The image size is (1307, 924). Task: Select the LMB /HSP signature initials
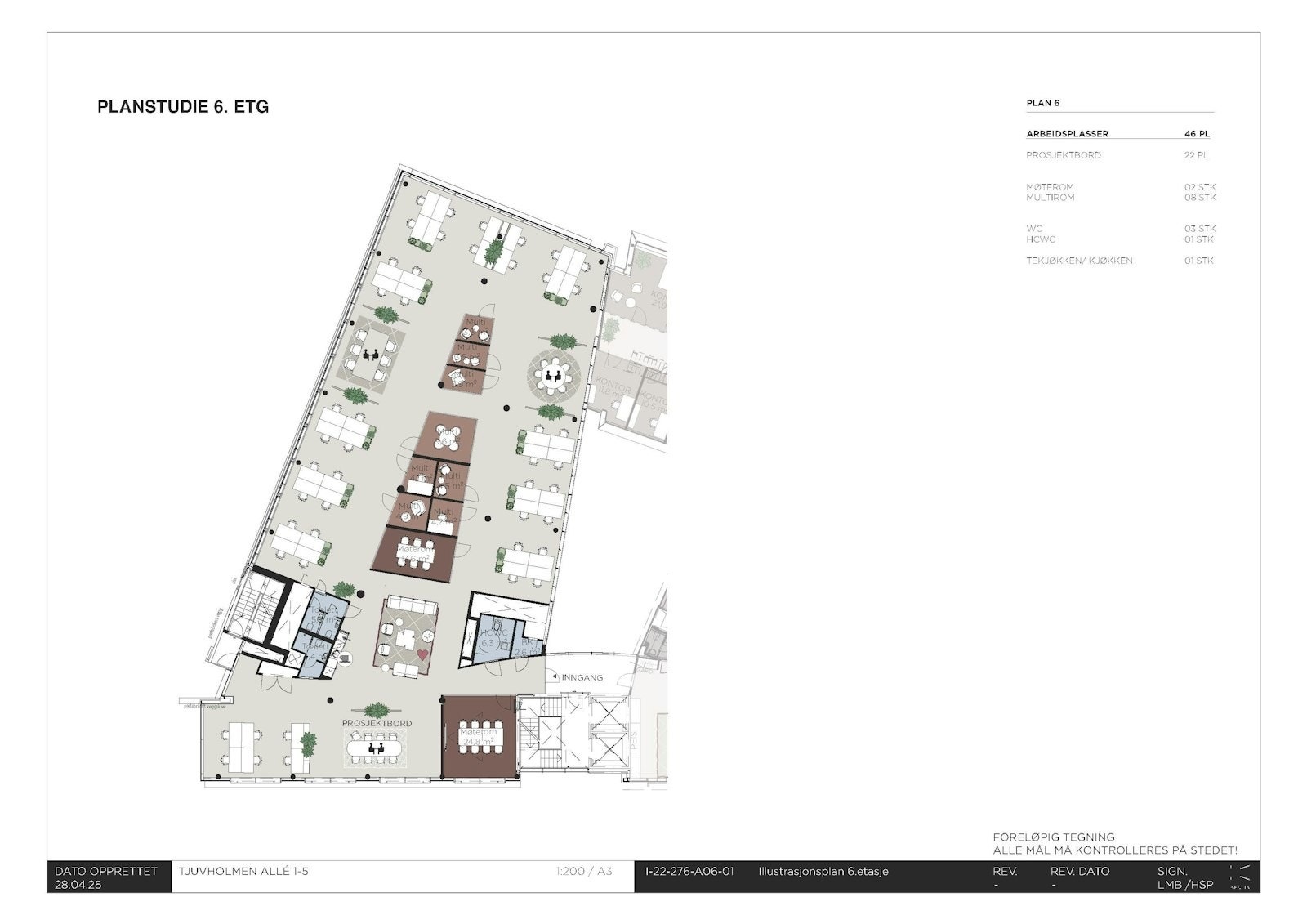pyautogui.click(x=1185, y=885)
